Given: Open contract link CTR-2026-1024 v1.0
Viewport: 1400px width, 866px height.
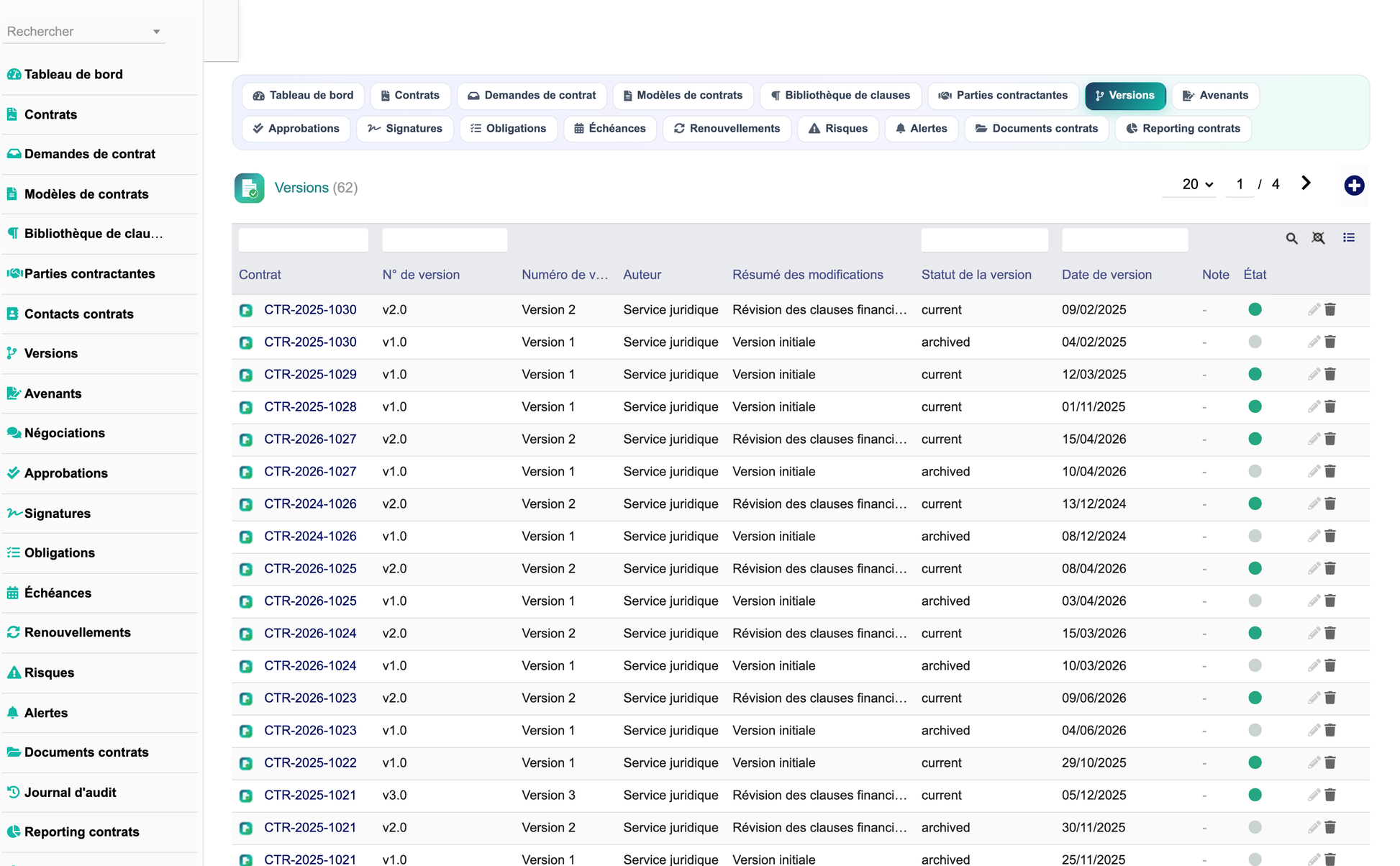Looking at the screenshot, I should tap(310, 665).
